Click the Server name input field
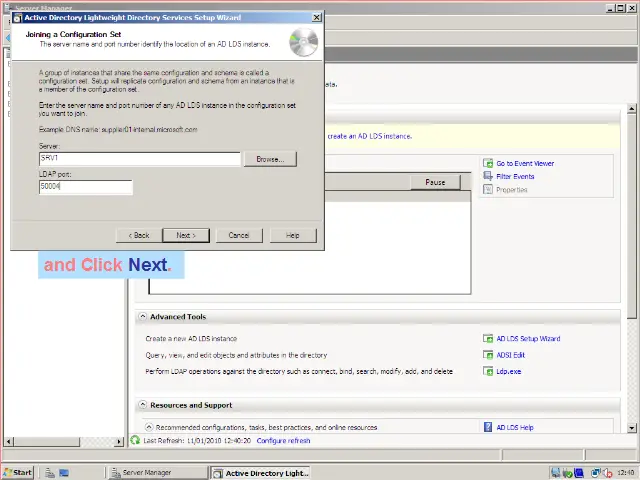640x480 pixels. [140, 159]
